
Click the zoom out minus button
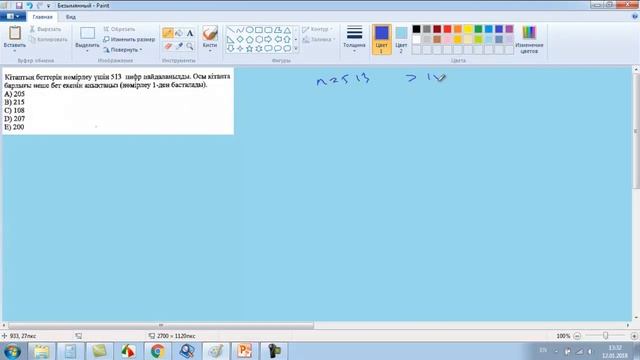pyautogui.click(x=577, y=336)
